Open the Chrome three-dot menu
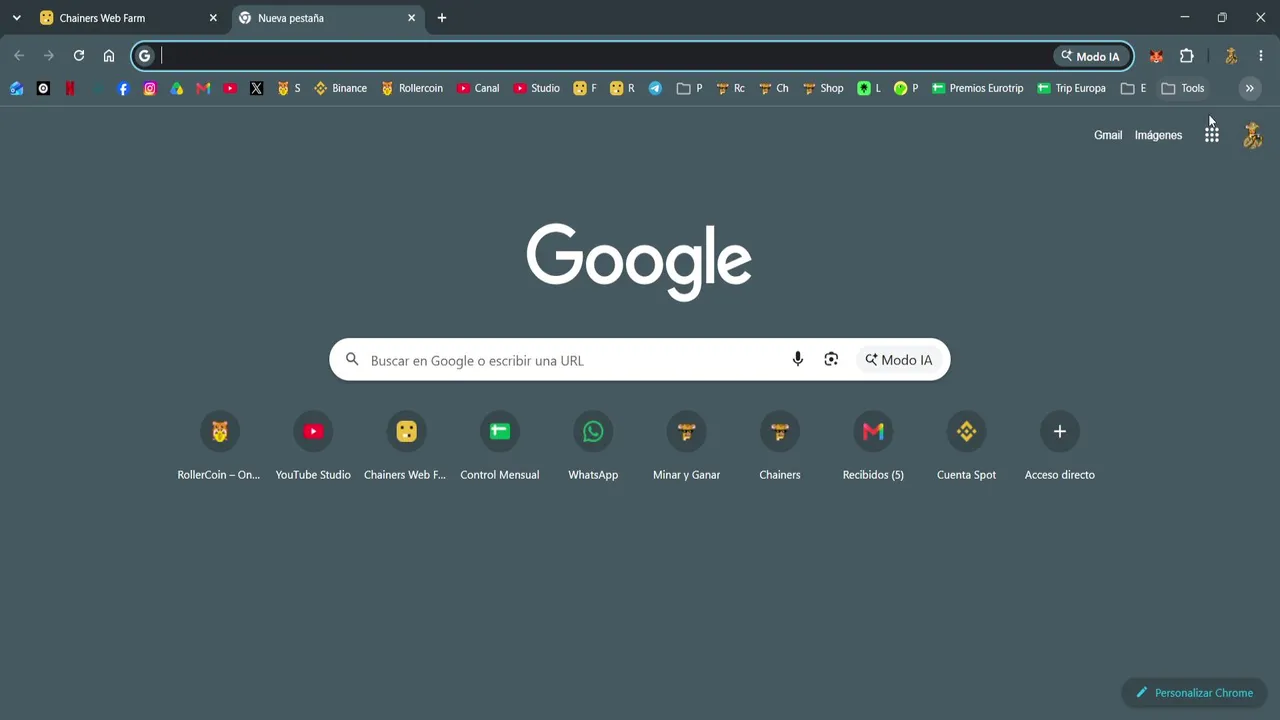Screen dimensions: 1280x720 (1261, 56)
